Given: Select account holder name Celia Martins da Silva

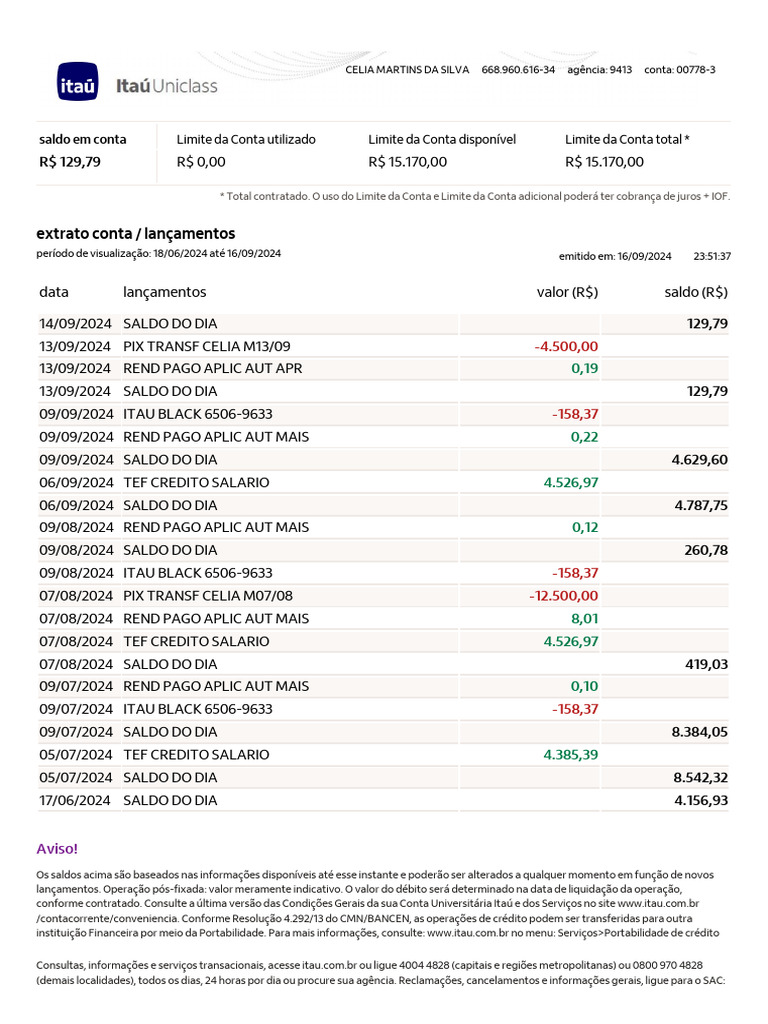Looking at the screenshot, I should [x=407, y=70].
